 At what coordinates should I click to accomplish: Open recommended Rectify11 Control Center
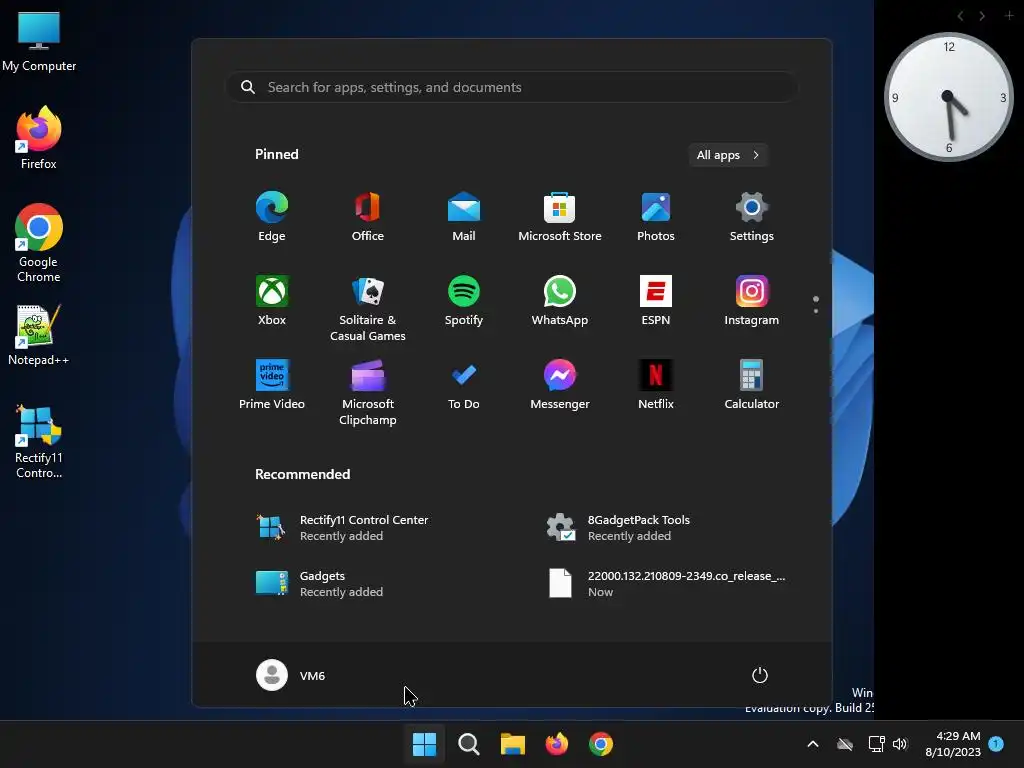(x=343, y=528)
